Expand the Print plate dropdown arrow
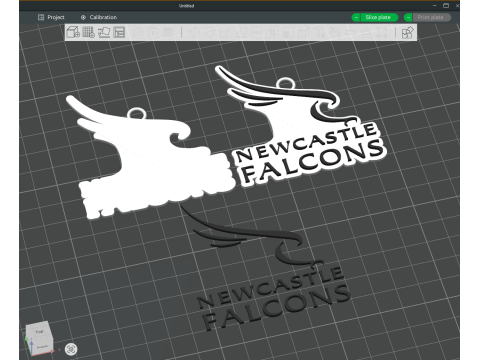This screenshot has width=480, height=360. click(x=408, y=17)
